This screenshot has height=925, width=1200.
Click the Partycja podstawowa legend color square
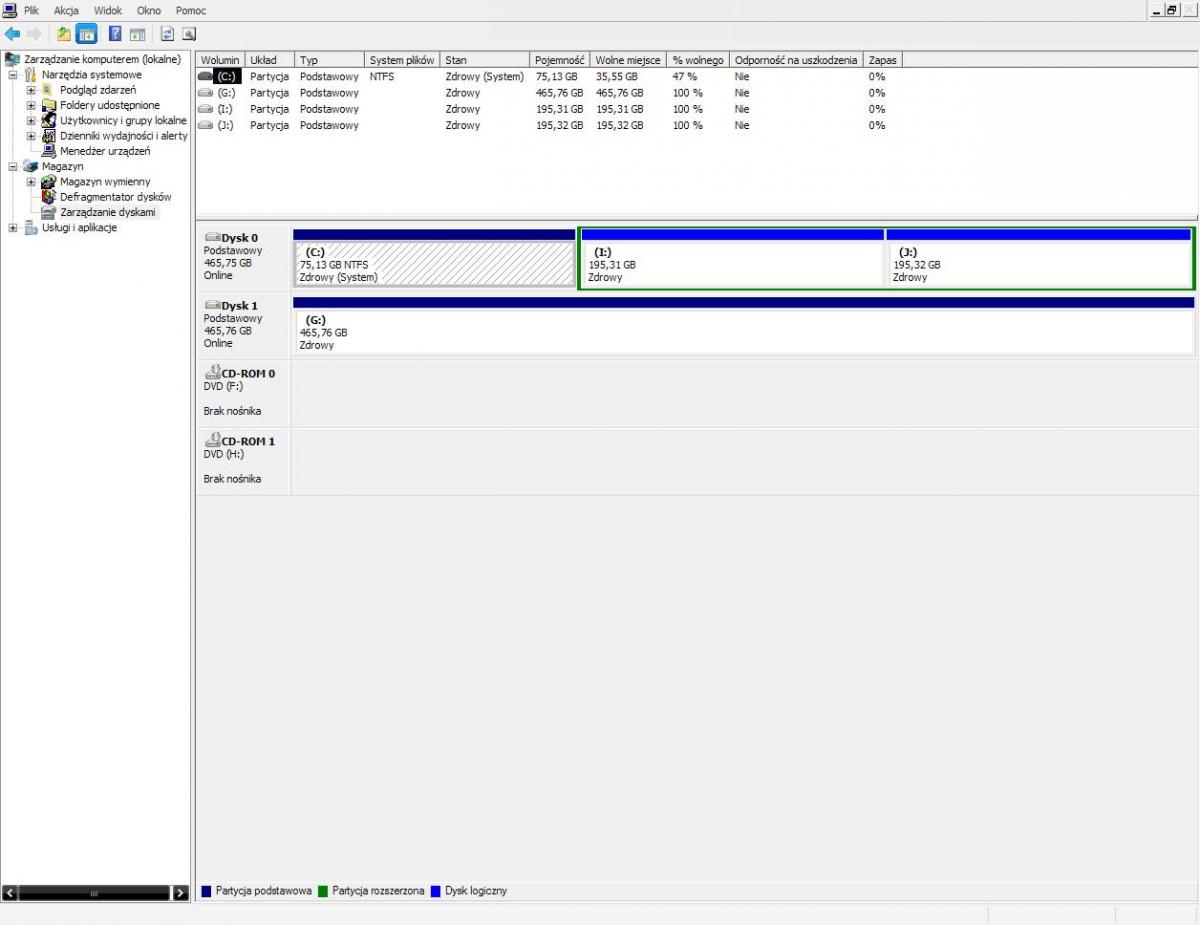tap(207, 891)
